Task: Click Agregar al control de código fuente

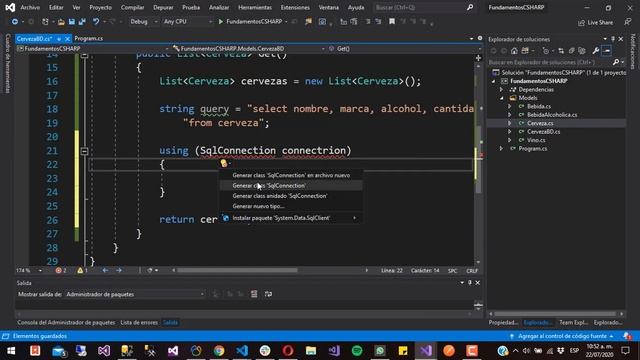Action: [562, 336]
